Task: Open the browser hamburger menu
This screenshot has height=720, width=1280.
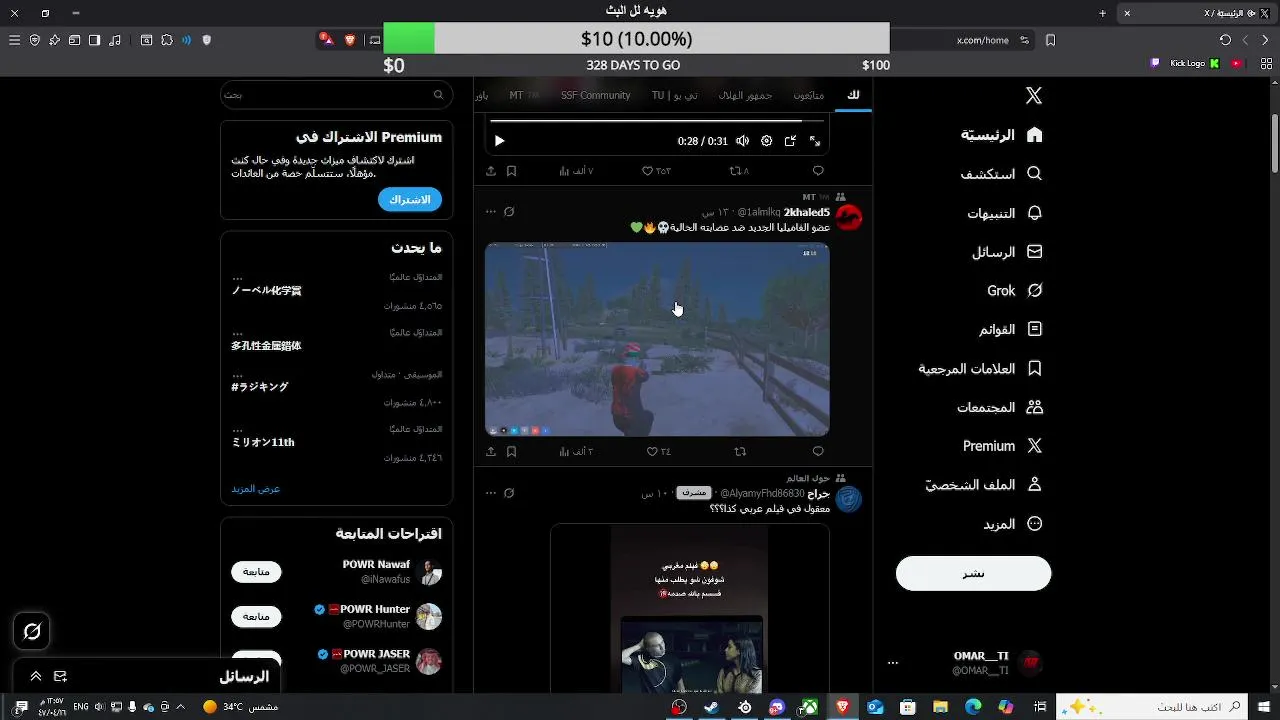Action: [x=14, y=40]
